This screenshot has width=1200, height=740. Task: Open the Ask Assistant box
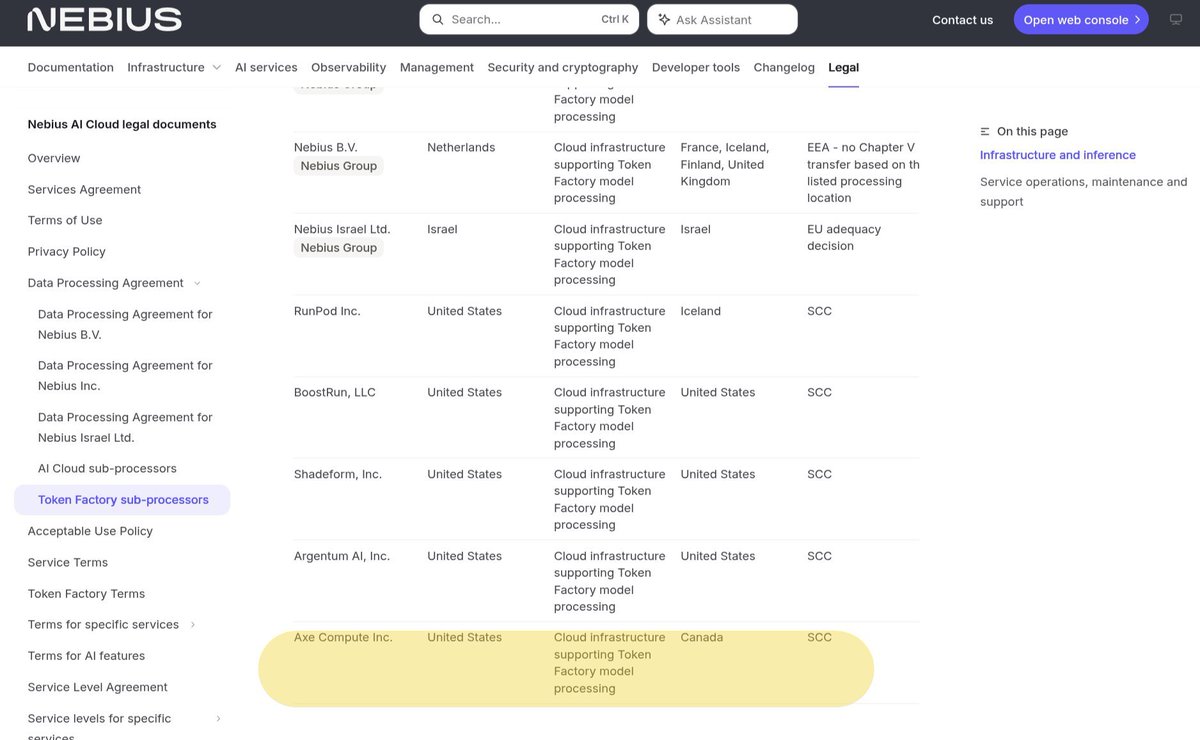pyautogui.click(x=723, y=19)
